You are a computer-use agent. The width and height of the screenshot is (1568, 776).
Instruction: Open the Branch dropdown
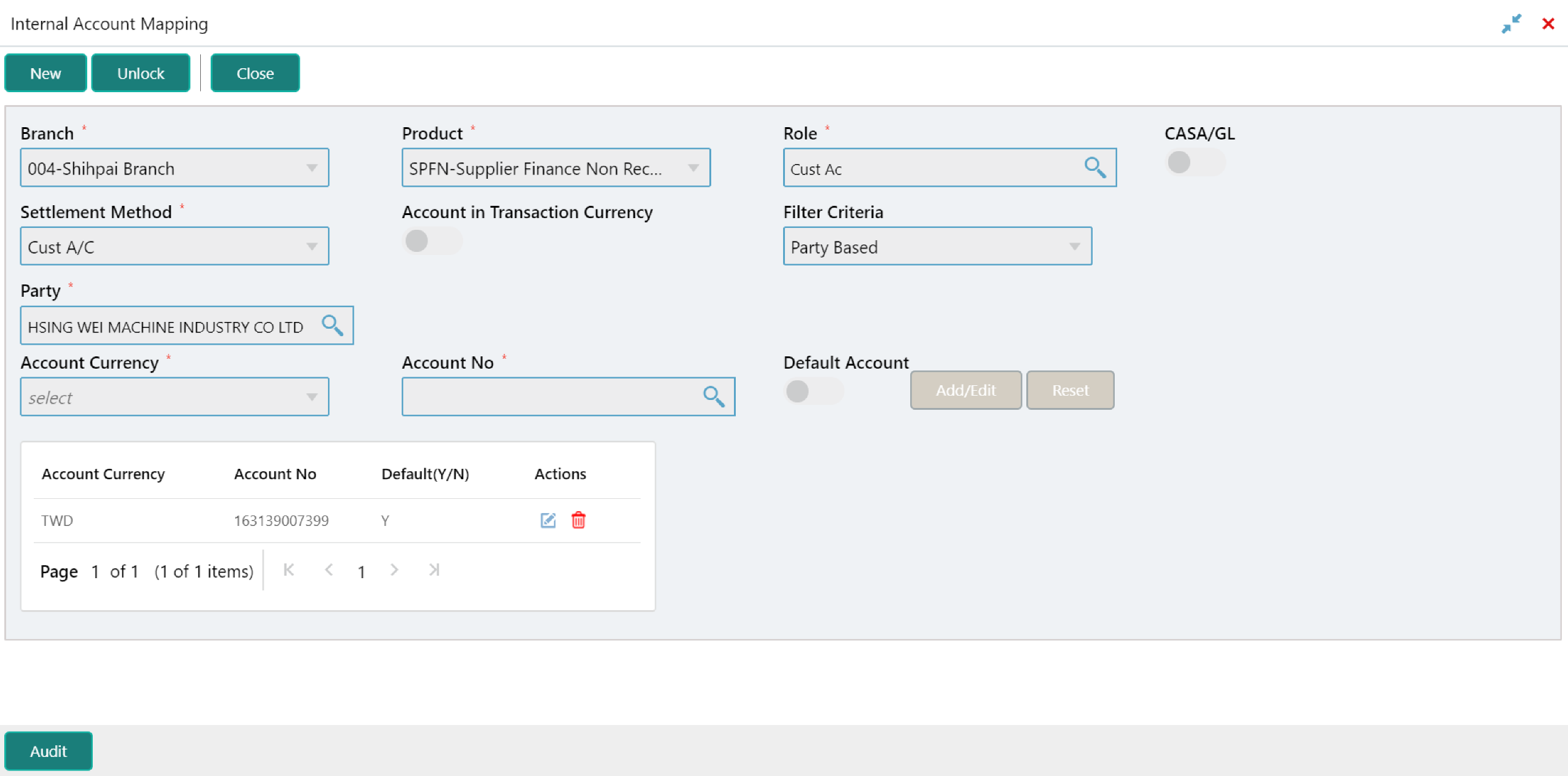coord(174,168)
